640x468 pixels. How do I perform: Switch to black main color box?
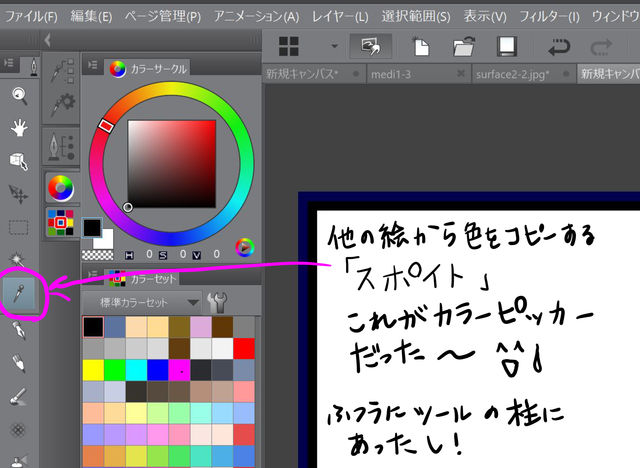(92, 228)
